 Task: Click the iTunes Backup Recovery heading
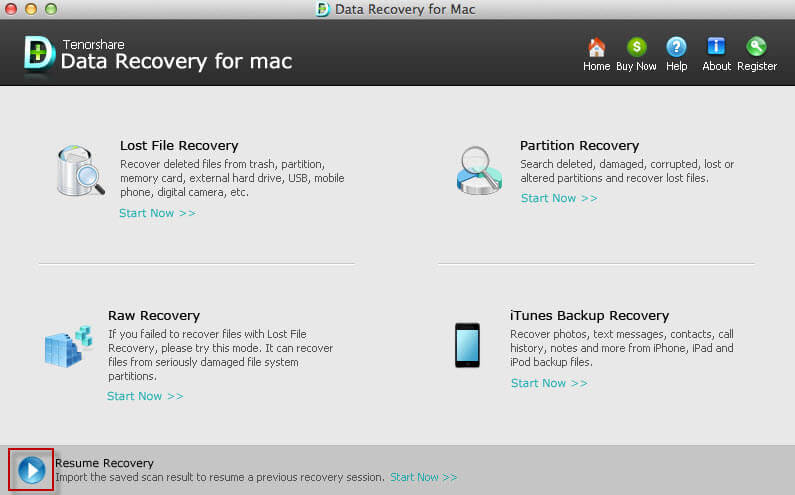589,315
